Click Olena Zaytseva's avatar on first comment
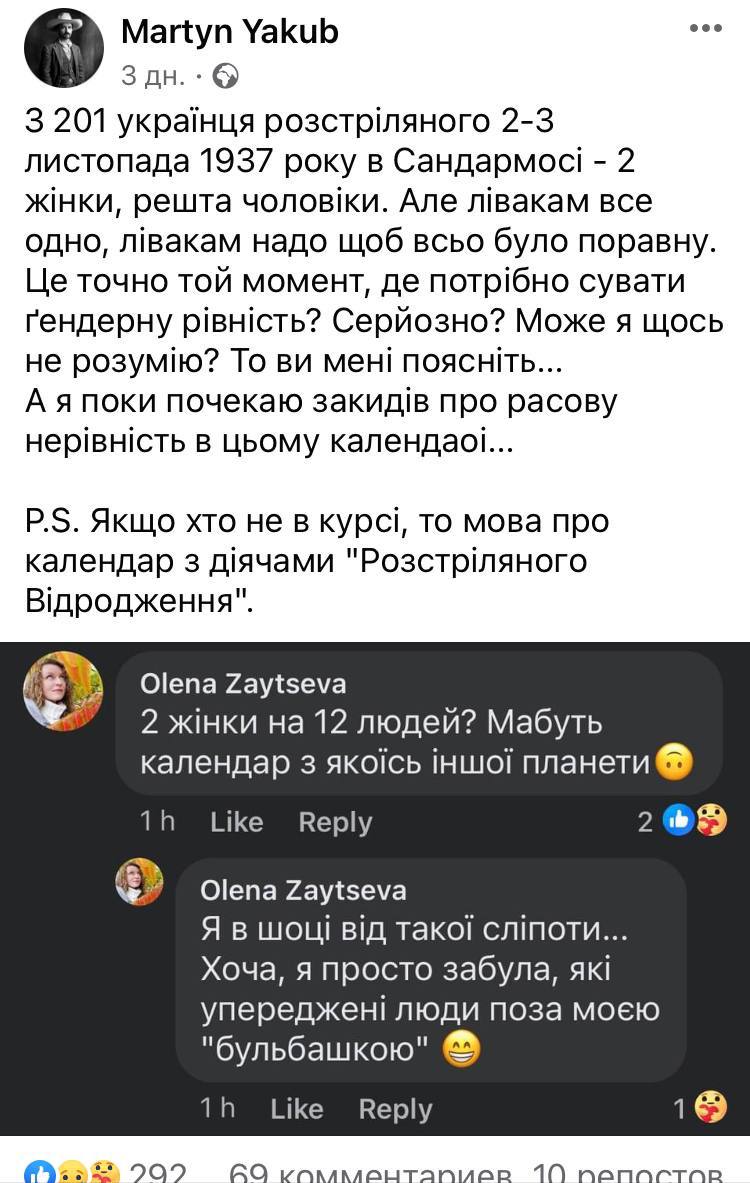 pos(63,691)
